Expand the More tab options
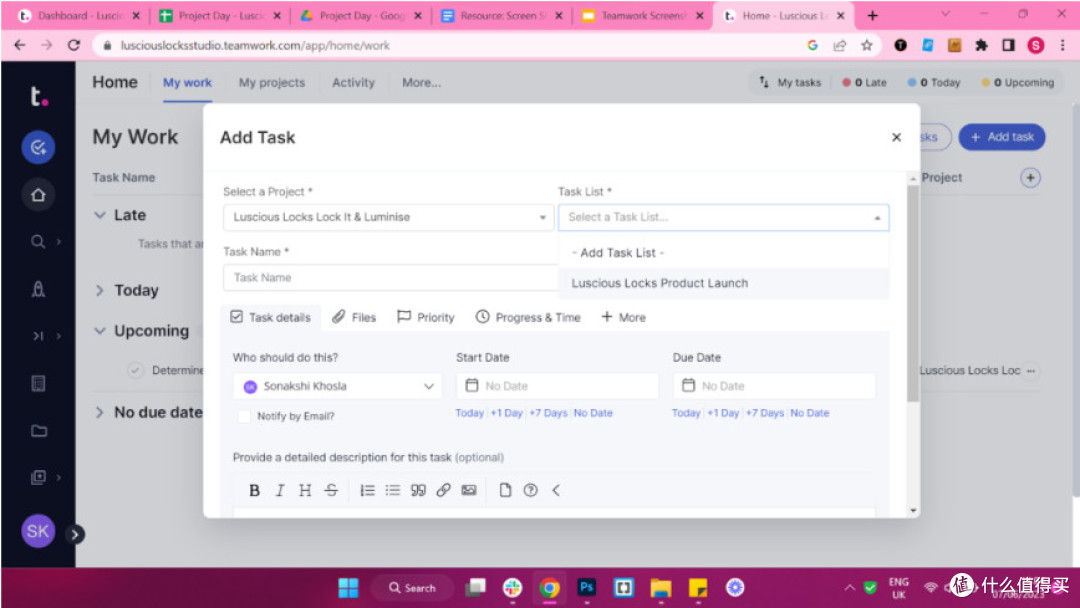This screenshot has width=1080, height=608. click(623, 317)
